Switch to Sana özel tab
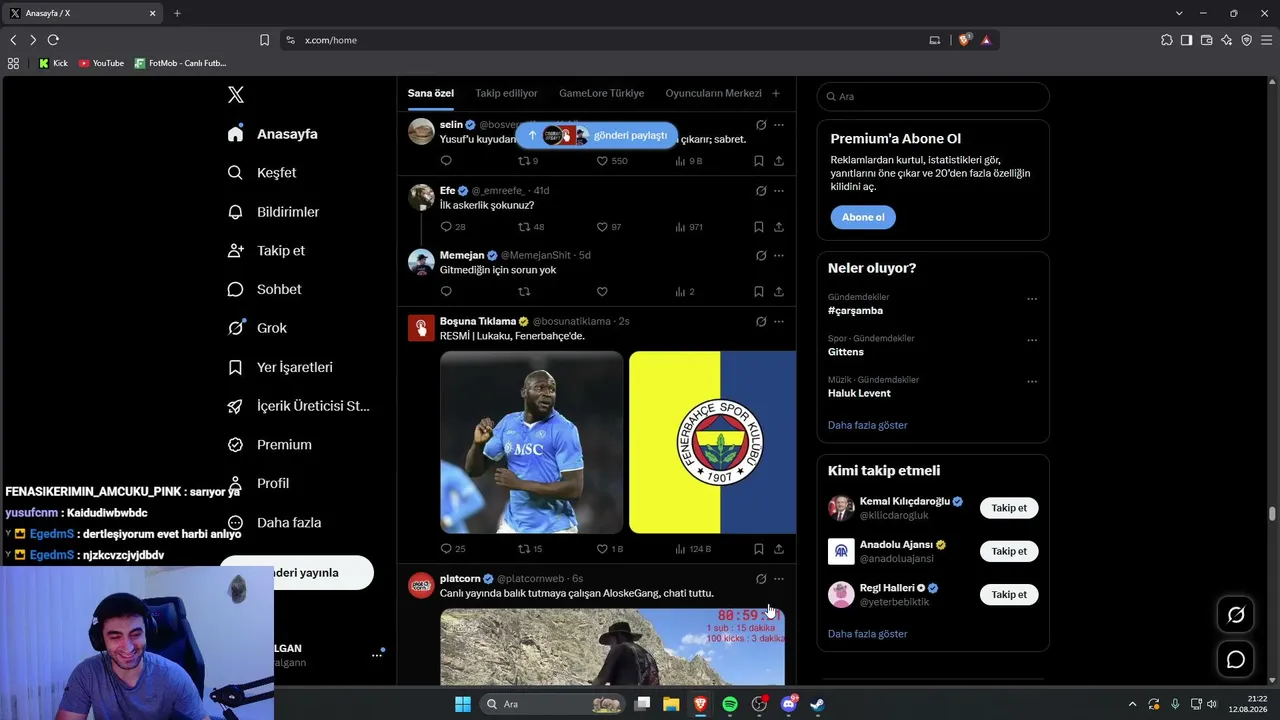 coord(431,93)
